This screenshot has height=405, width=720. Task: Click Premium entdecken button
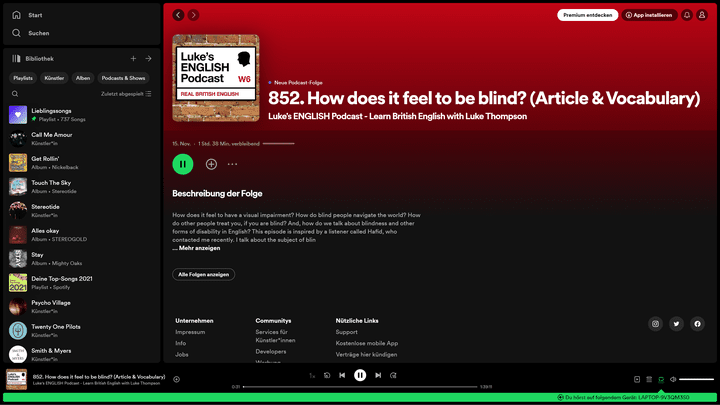[x=587, y=15]
